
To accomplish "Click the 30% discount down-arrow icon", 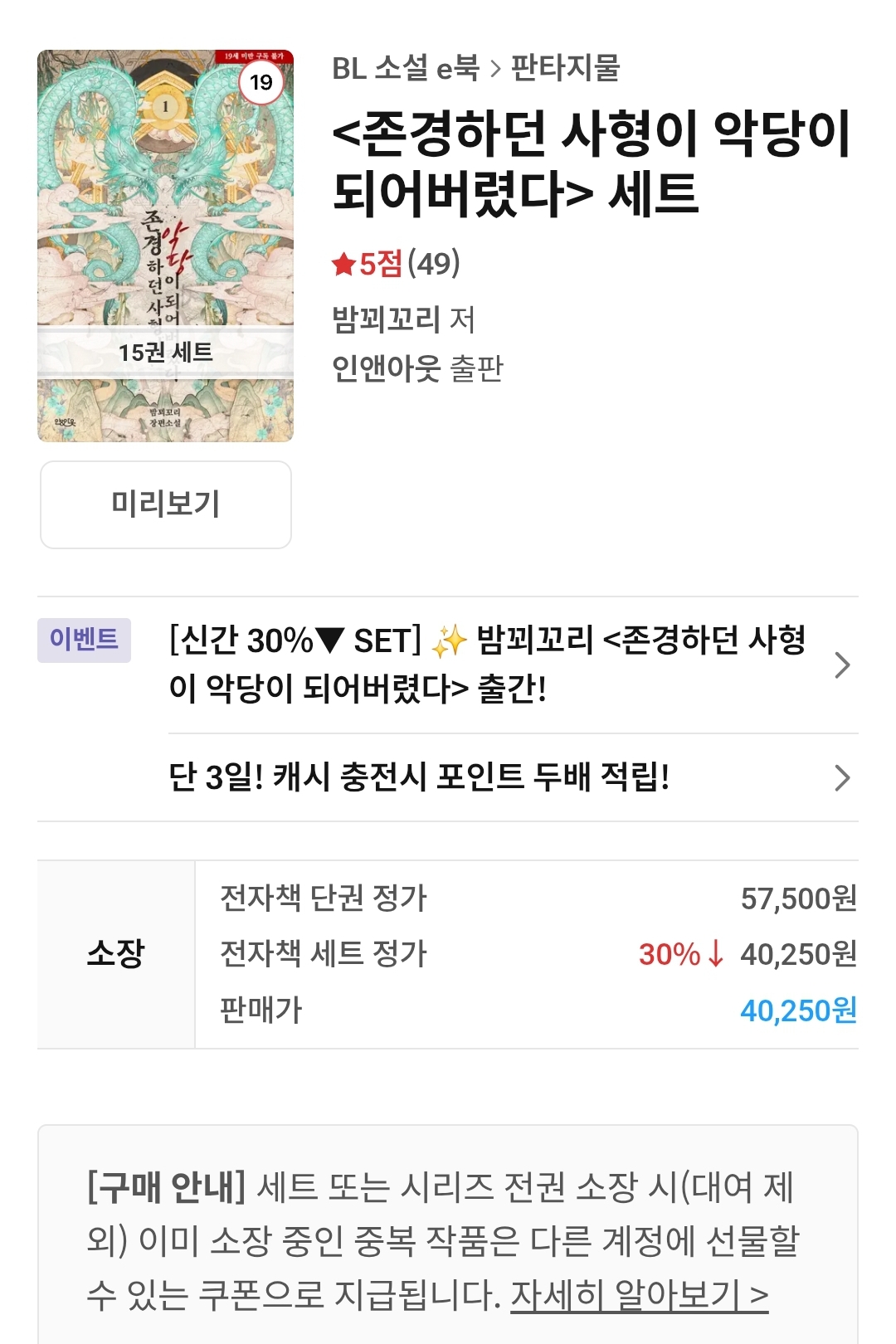I will tap(715, 954).
